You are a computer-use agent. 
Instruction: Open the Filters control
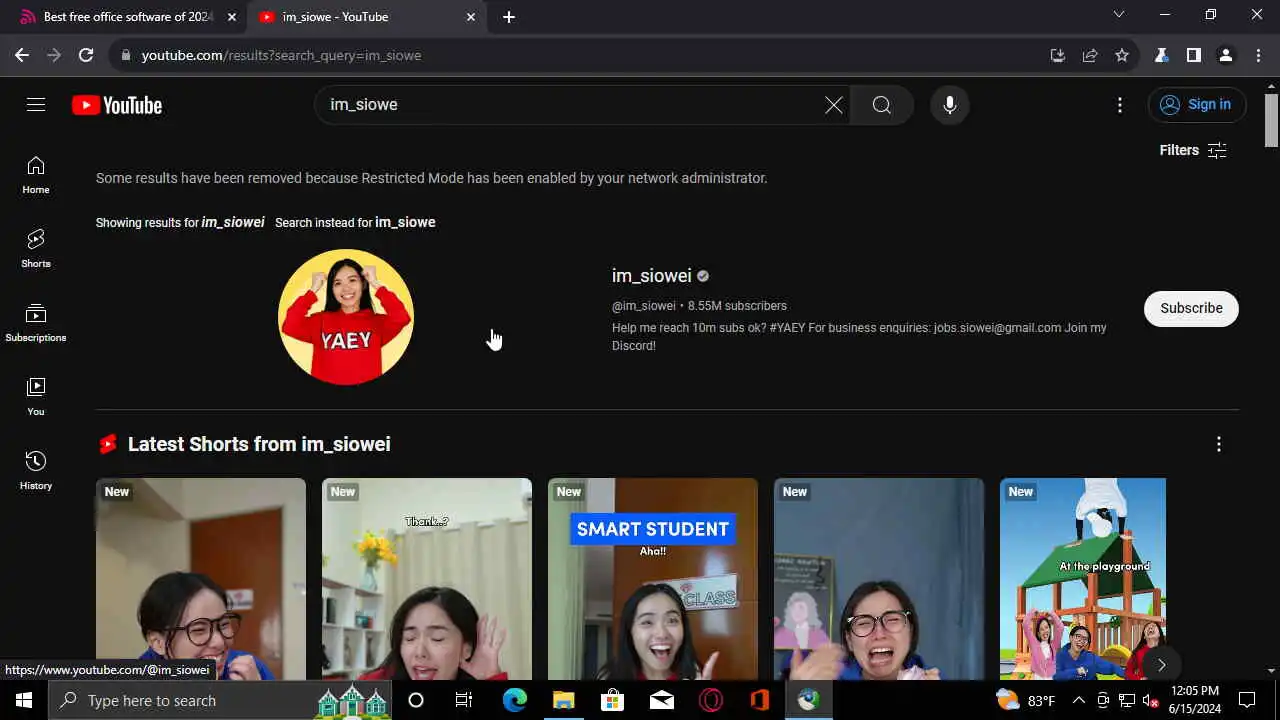1193,150
